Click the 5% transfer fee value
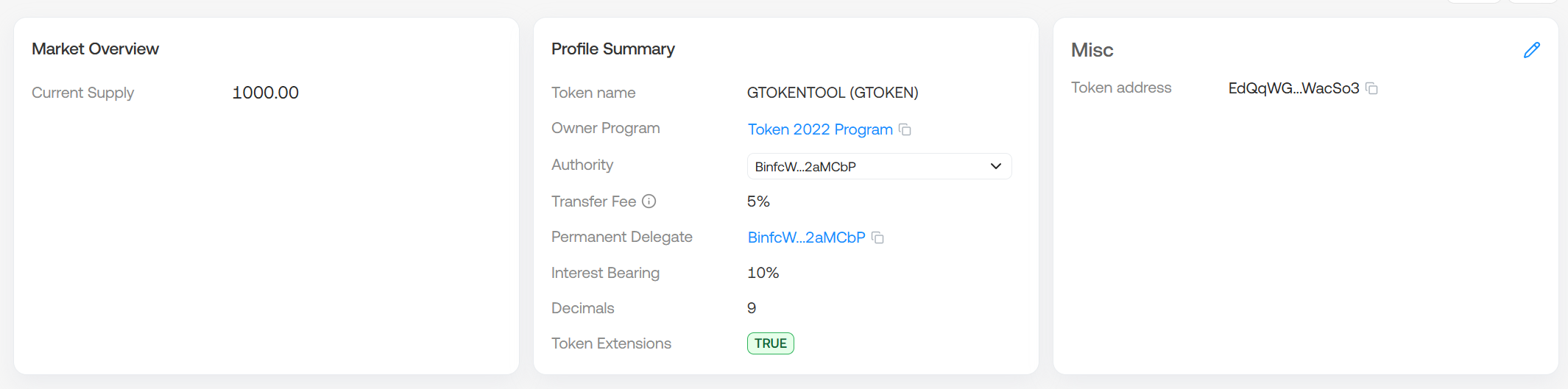Screen dimensions: 1568x389 point(757,201)
